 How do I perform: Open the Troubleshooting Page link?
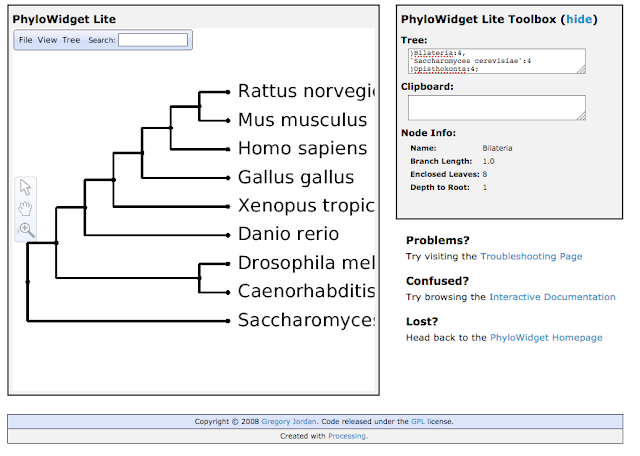click(531, 257)
